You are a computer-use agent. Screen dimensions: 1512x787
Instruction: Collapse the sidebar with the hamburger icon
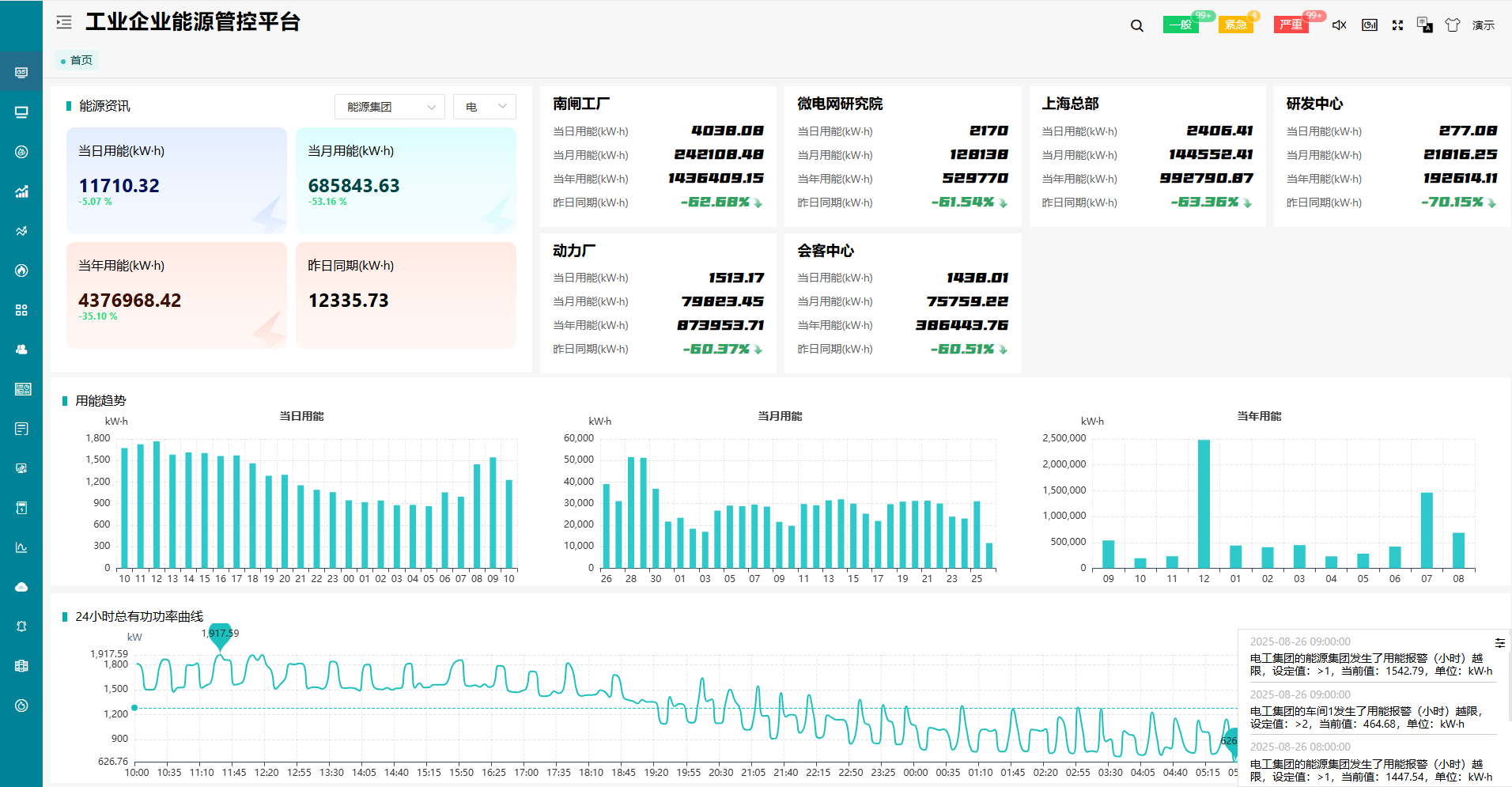click(x=64, y=22)
